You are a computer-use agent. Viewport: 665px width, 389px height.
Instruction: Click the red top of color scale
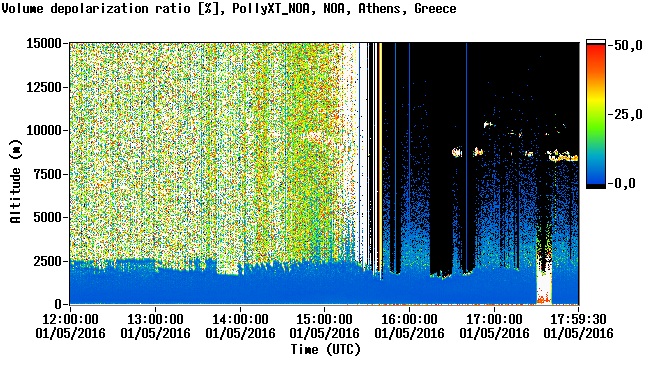pyautogui.click(x=596, y=49)
